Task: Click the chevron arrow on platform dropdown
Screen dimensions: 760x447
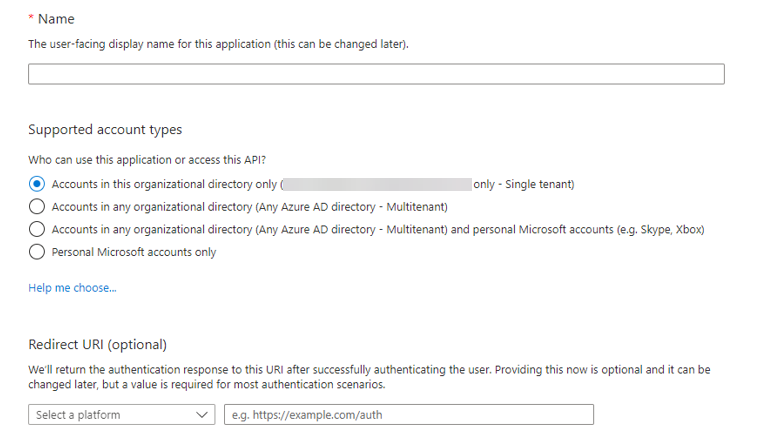Action: click(x=203, y=414)
